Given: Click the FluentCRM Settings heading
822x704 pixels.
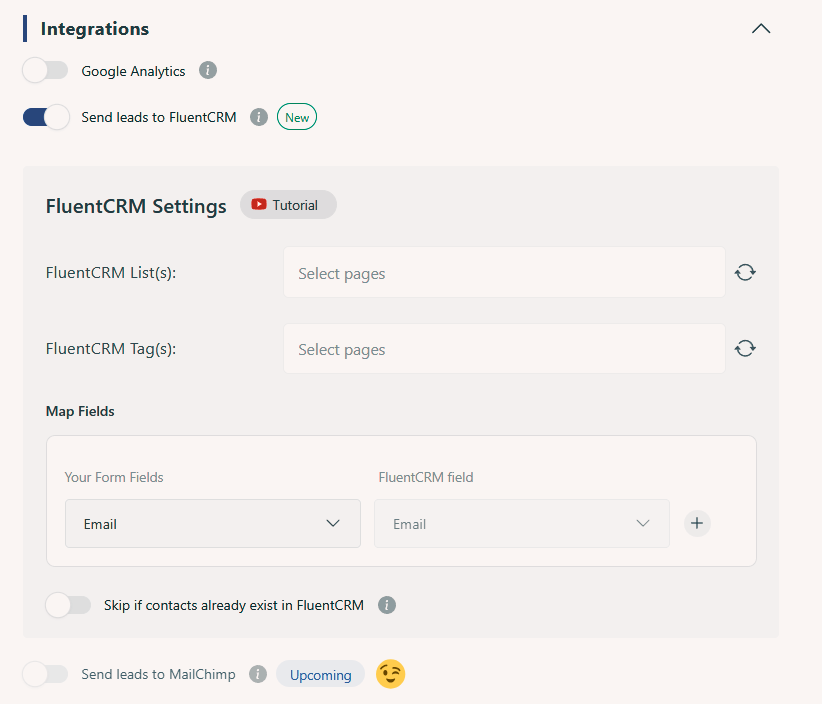Looking at the screenshot, I should pyautogui.click(x=136, y=206).
